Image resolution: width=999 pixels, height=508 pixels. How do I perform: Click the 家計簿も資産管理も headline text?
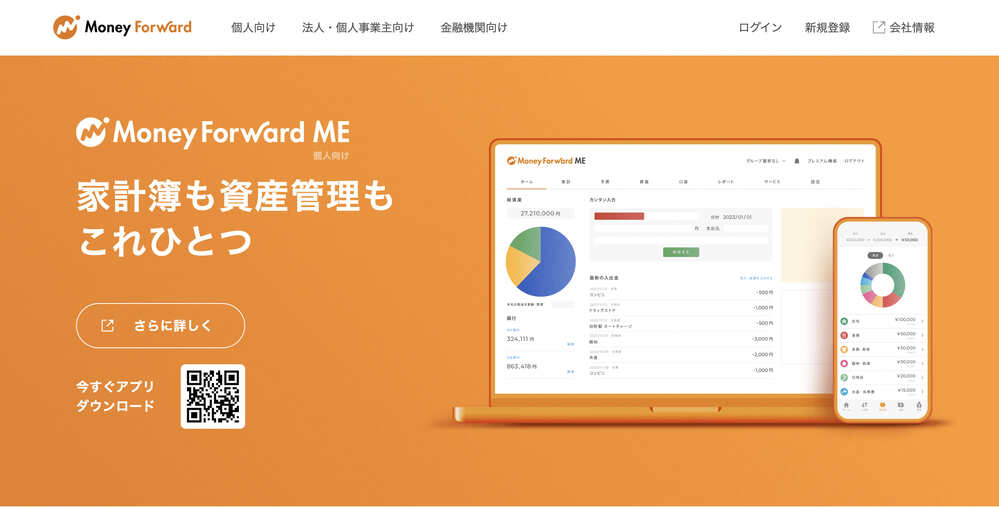pos(236,198)
